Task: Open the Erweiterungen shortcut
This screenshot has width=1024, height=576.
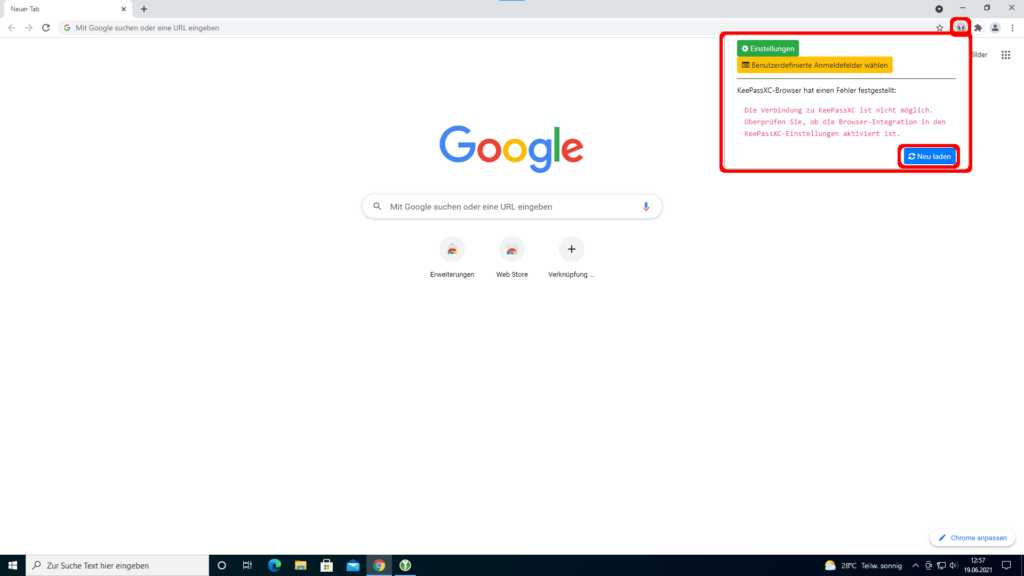Action: tap(452, 258)
